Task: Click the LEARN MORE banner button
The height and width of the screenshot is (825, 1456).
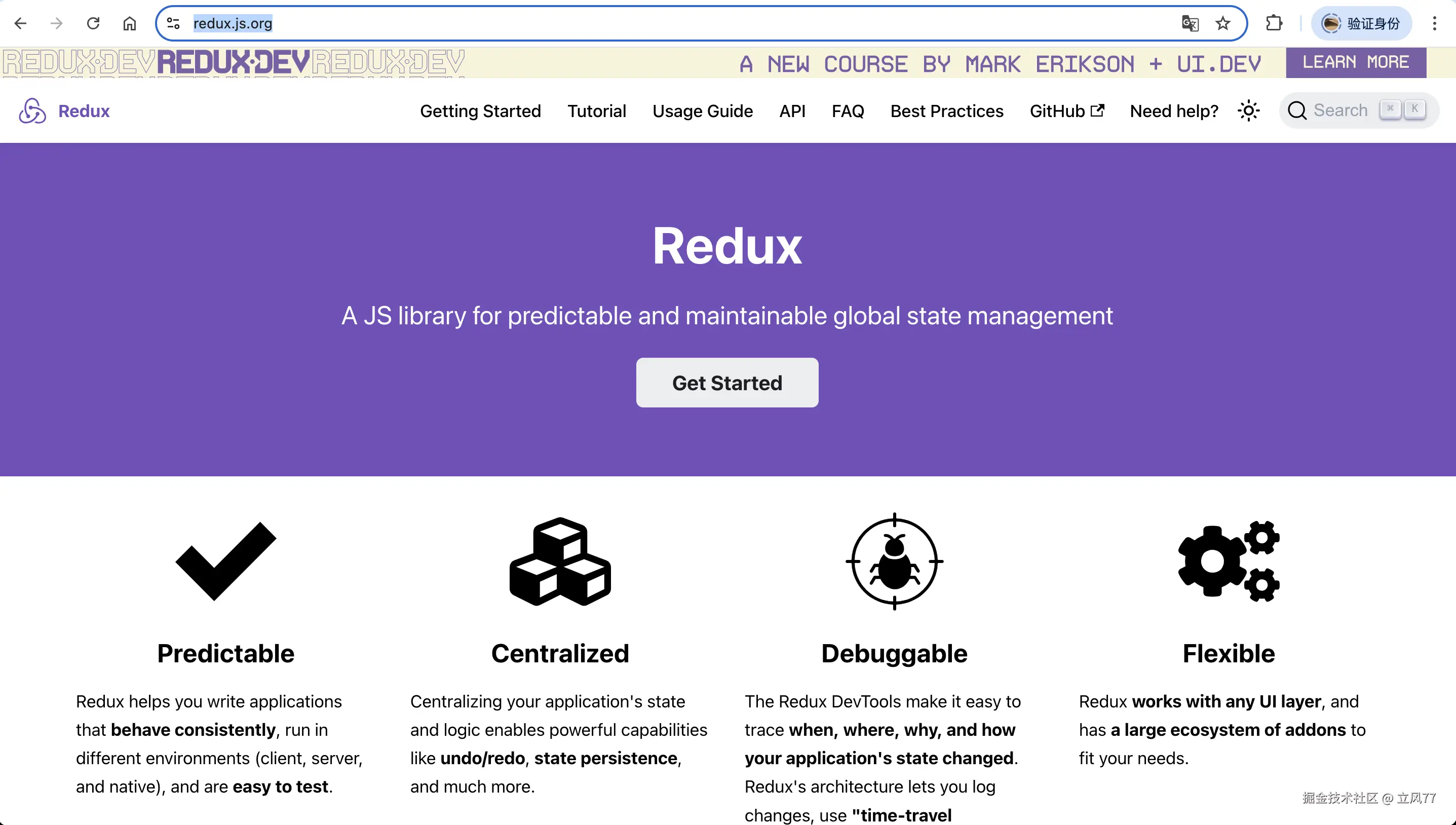Action: click(1356, 62)
